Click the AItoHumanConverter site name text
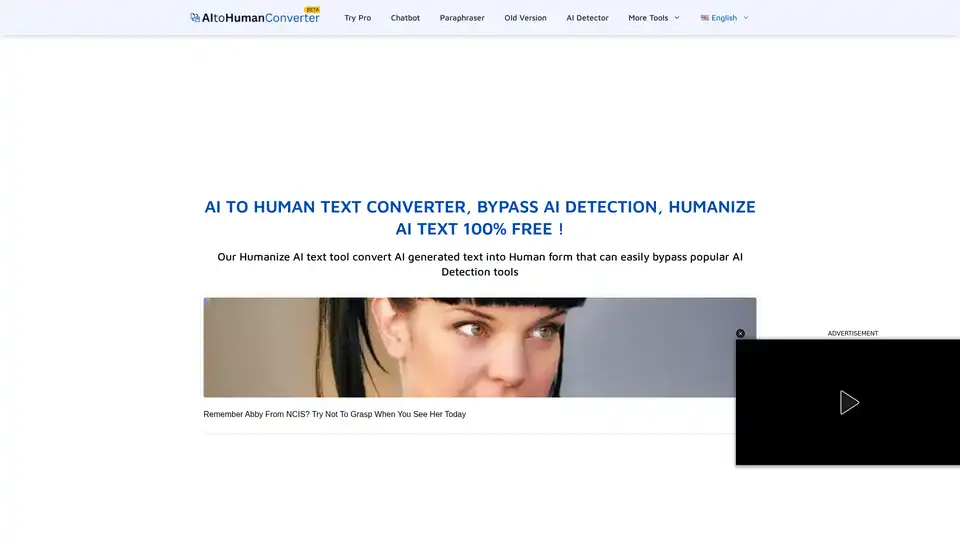 (x=260, y=18)
